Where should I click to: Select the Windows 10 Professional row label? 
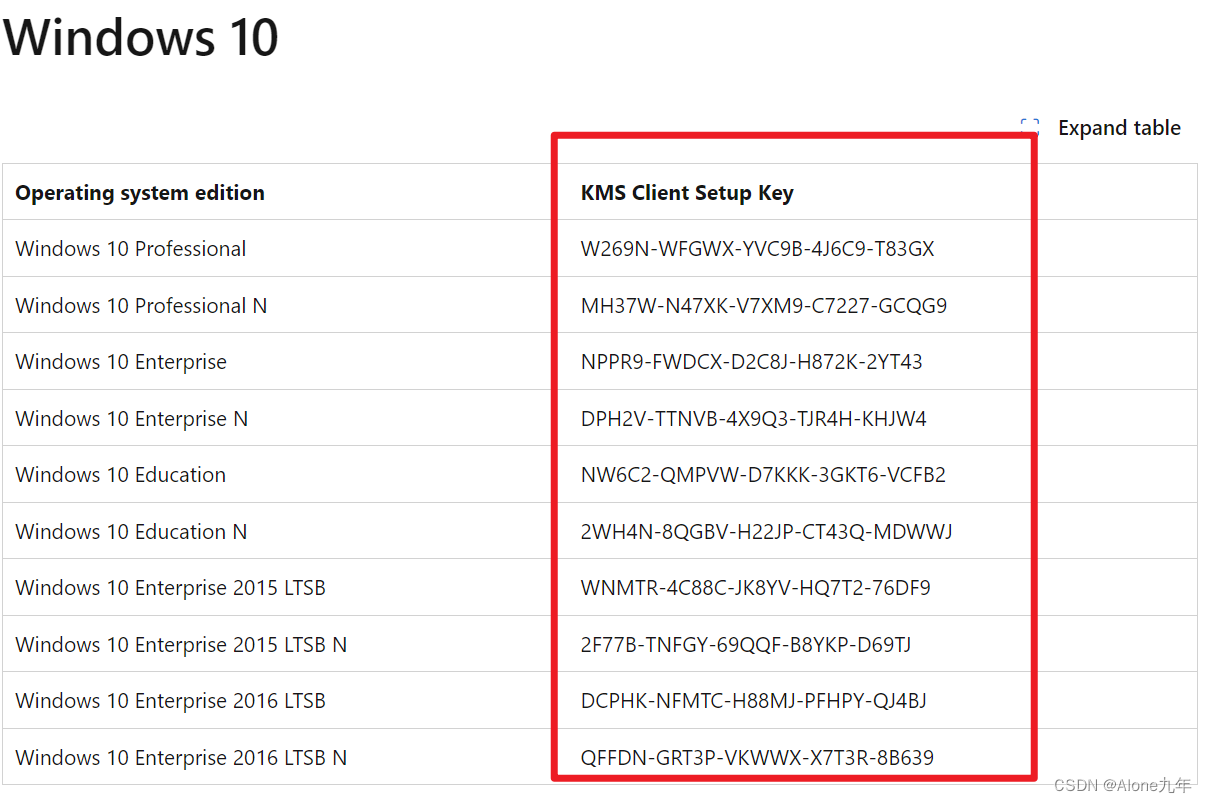coord(131,249)
